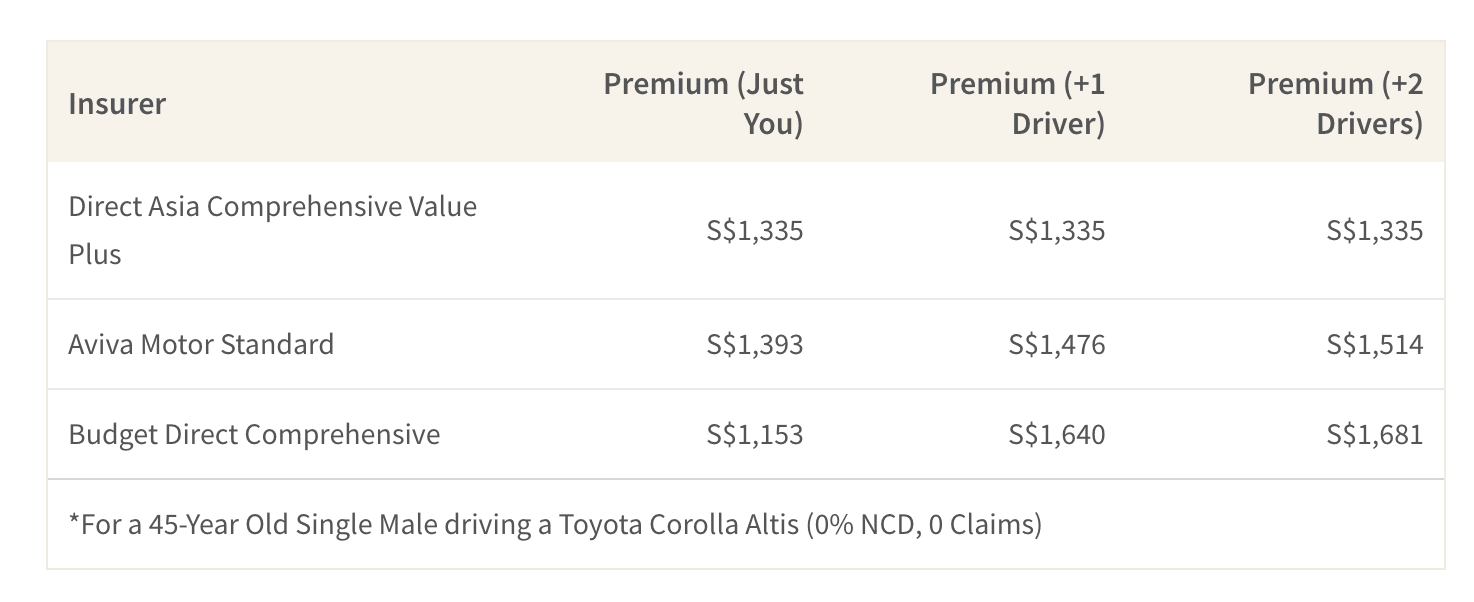Select the S$1,640 Budget Direct premium

(1057, 435)
